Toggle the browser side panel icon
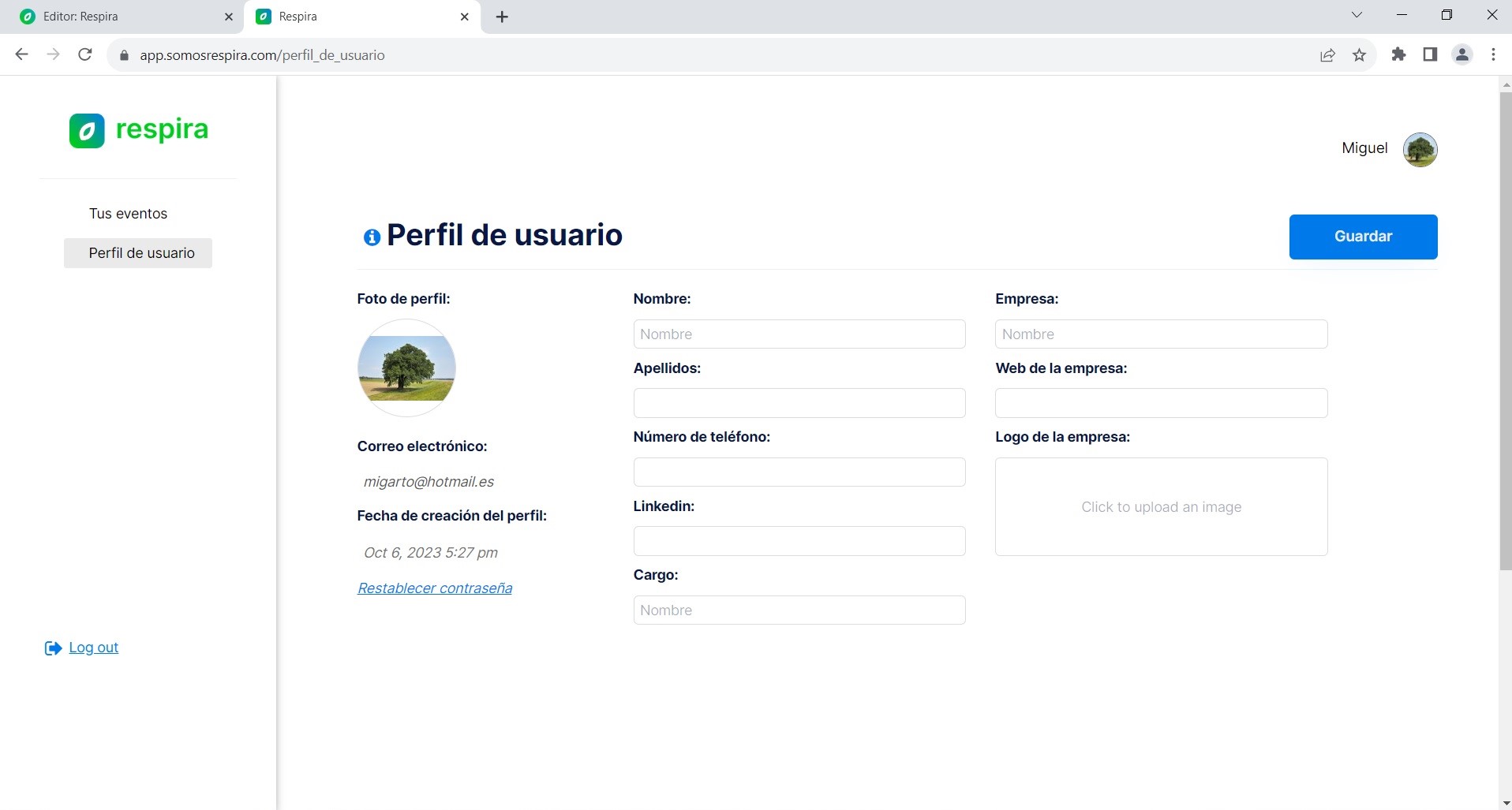The image size is (1512, 810). pyautogui.click(x=1430, y=54)
